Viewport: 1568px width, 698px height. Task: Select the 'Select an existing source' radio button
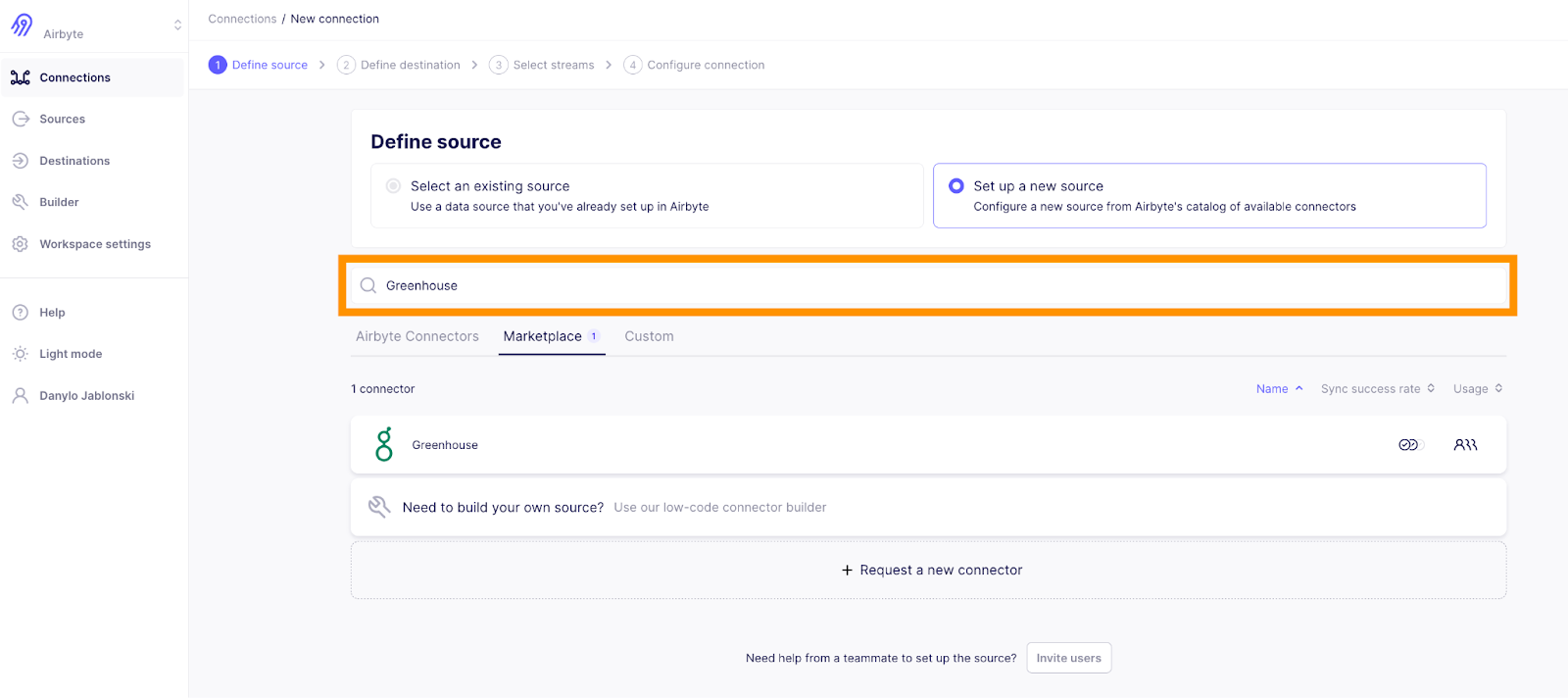[393, 186]
